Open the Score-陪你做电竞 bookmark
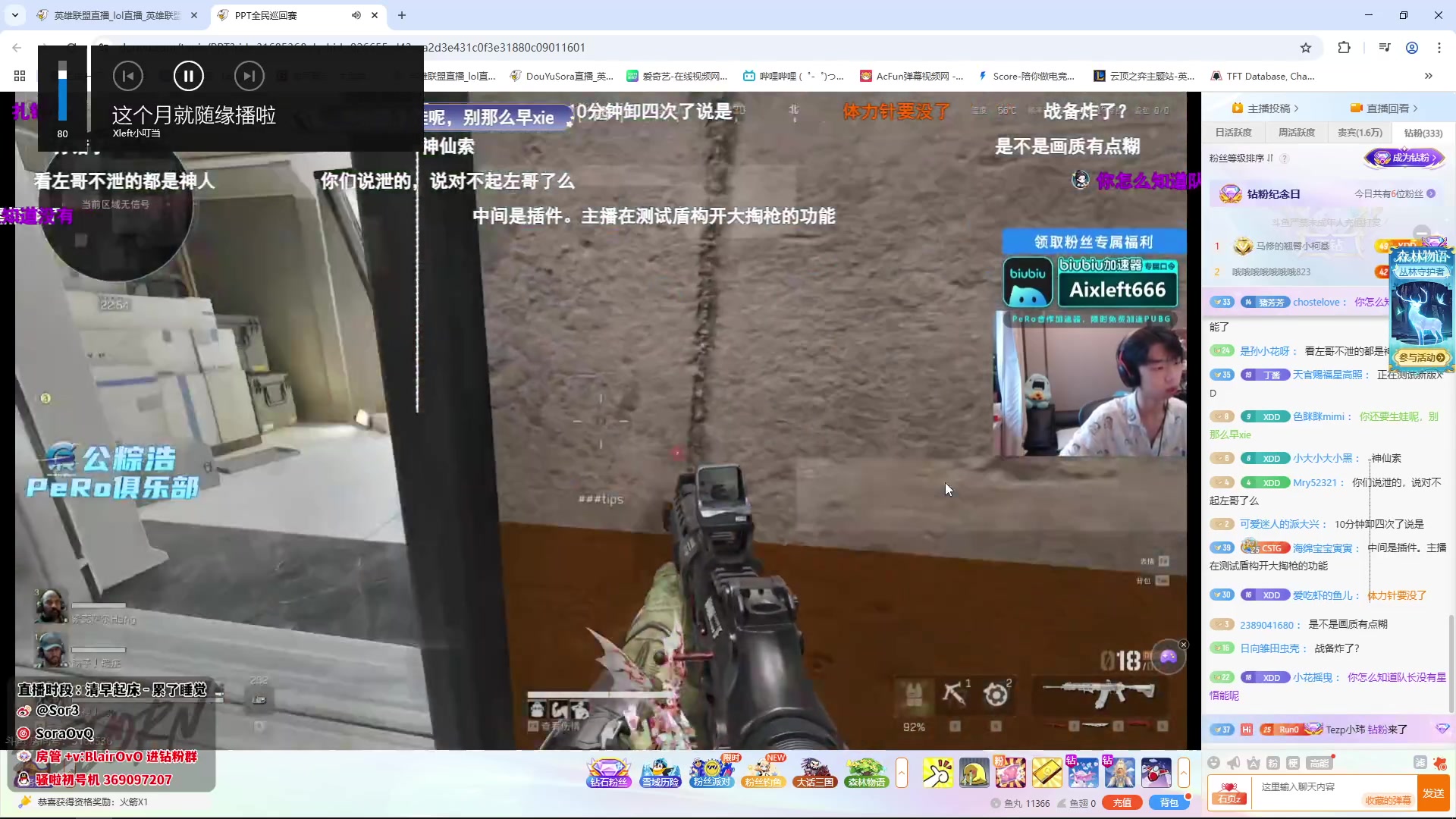The width and height of the screenshot is (1456, 819). click(x=1026, y=76)
